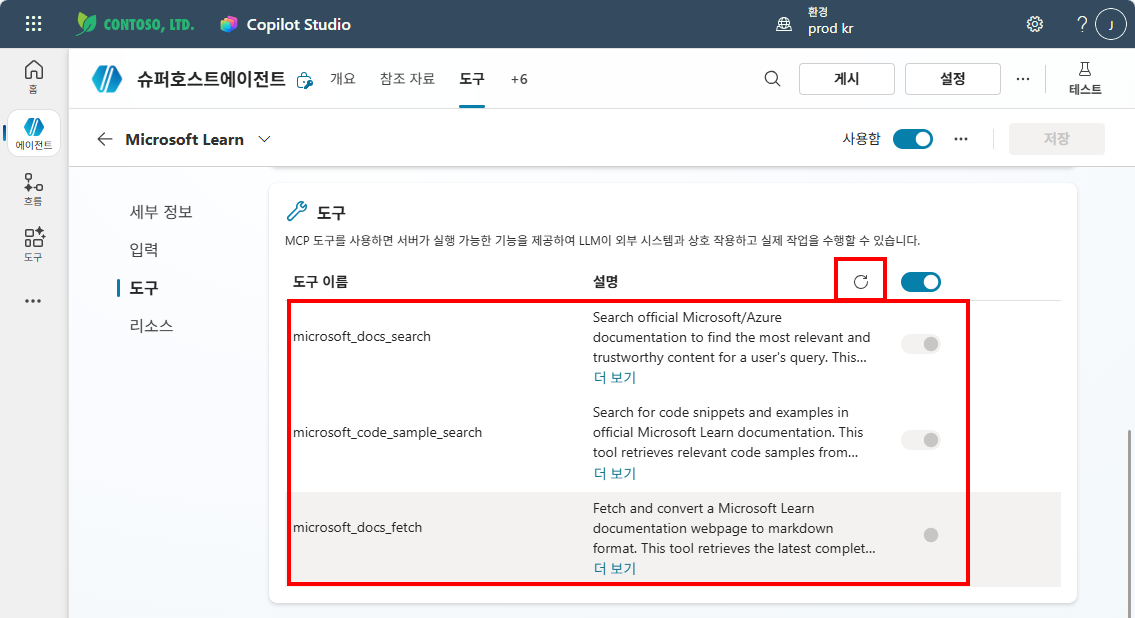
Task: Toggle the microsoft_code_sample_search switch
Action: [x=921, y=439]
